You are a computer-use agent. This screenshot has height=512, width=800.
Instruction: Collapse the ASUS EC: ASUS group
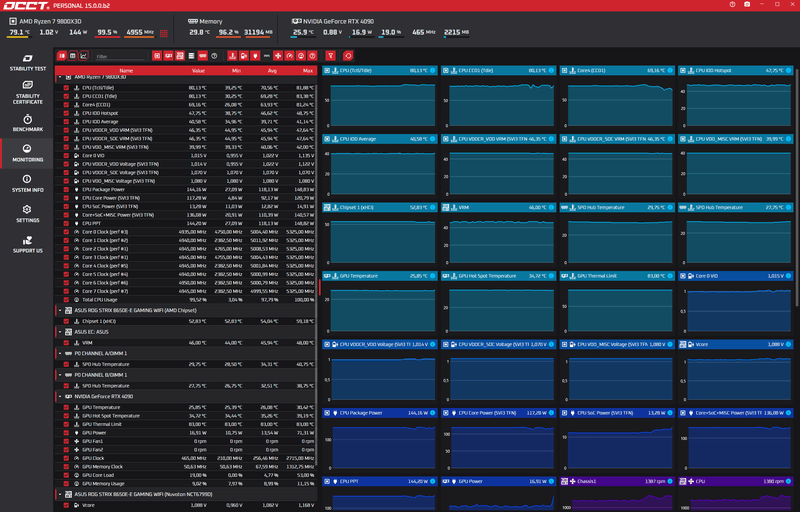pos(59,332)
